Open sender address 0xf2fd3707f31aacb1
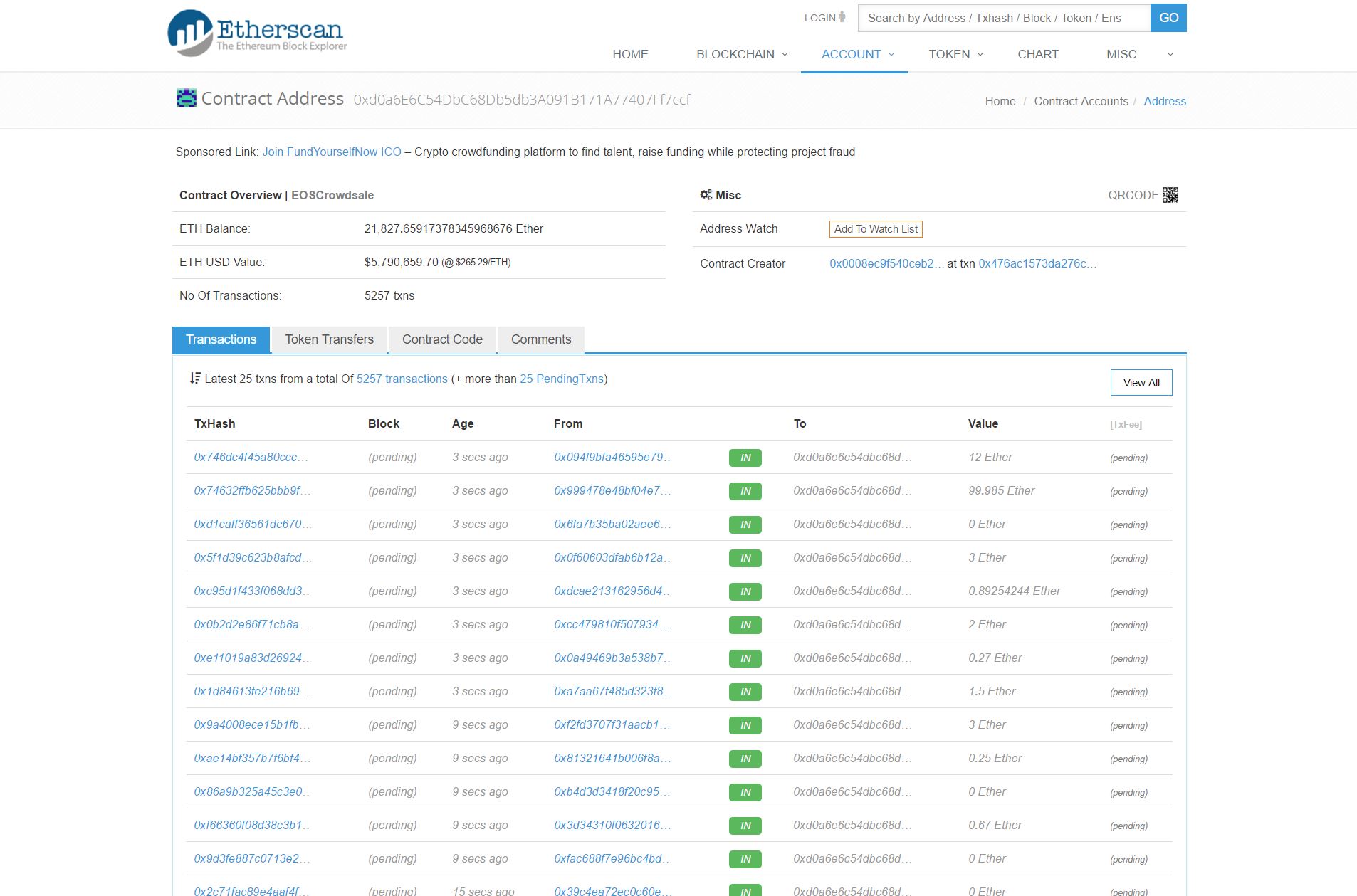The image size is (1357, 896). (612, 724)
